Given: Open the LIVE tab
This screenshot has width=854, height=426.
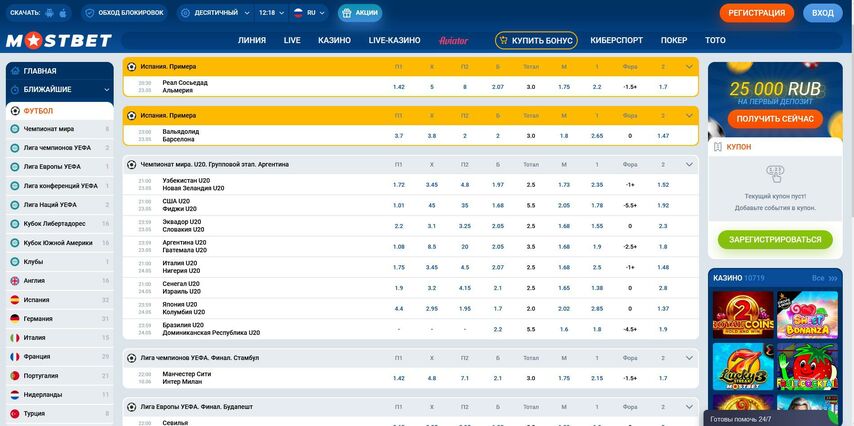Looking at the screenshot, I should tap(292, 41).
